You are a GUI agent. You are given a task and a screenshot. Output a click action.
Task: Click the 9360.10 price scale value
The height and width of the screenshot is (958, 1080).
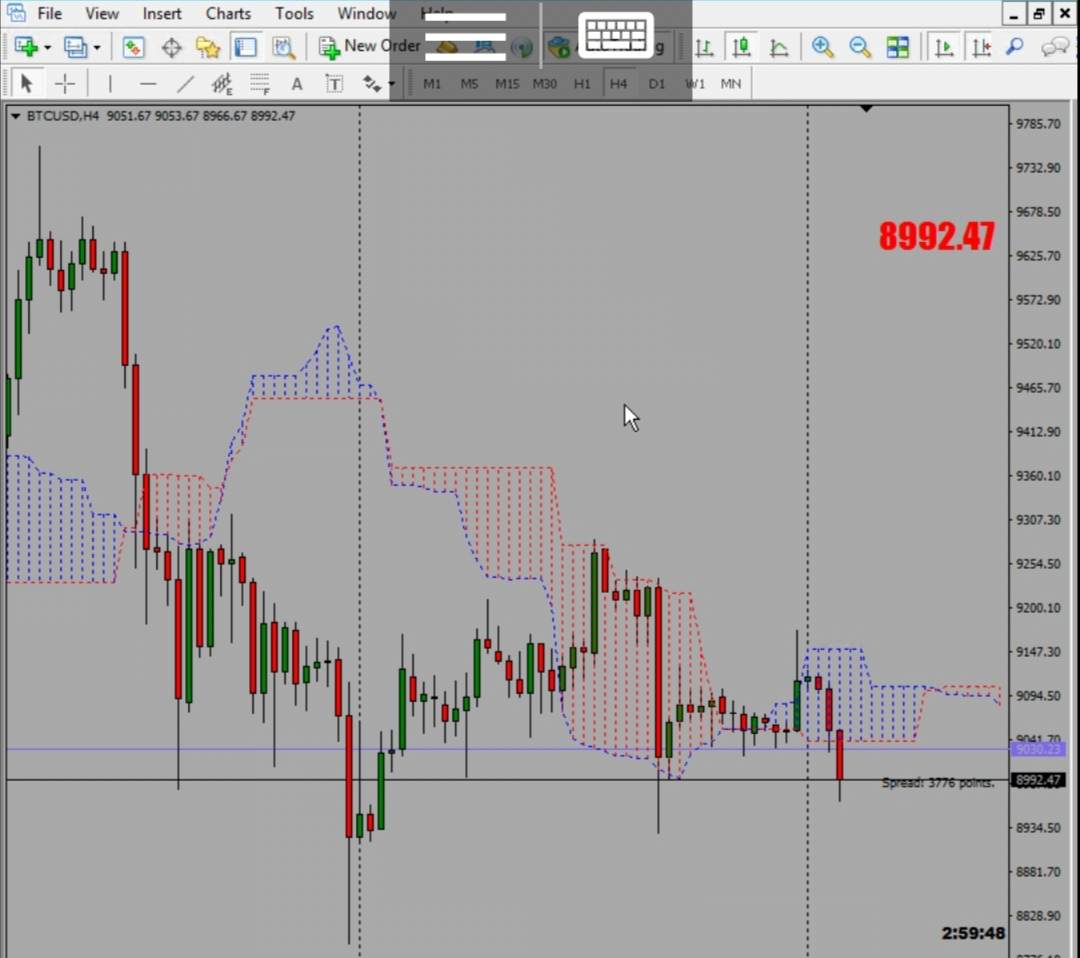(x=1038, y=476)
